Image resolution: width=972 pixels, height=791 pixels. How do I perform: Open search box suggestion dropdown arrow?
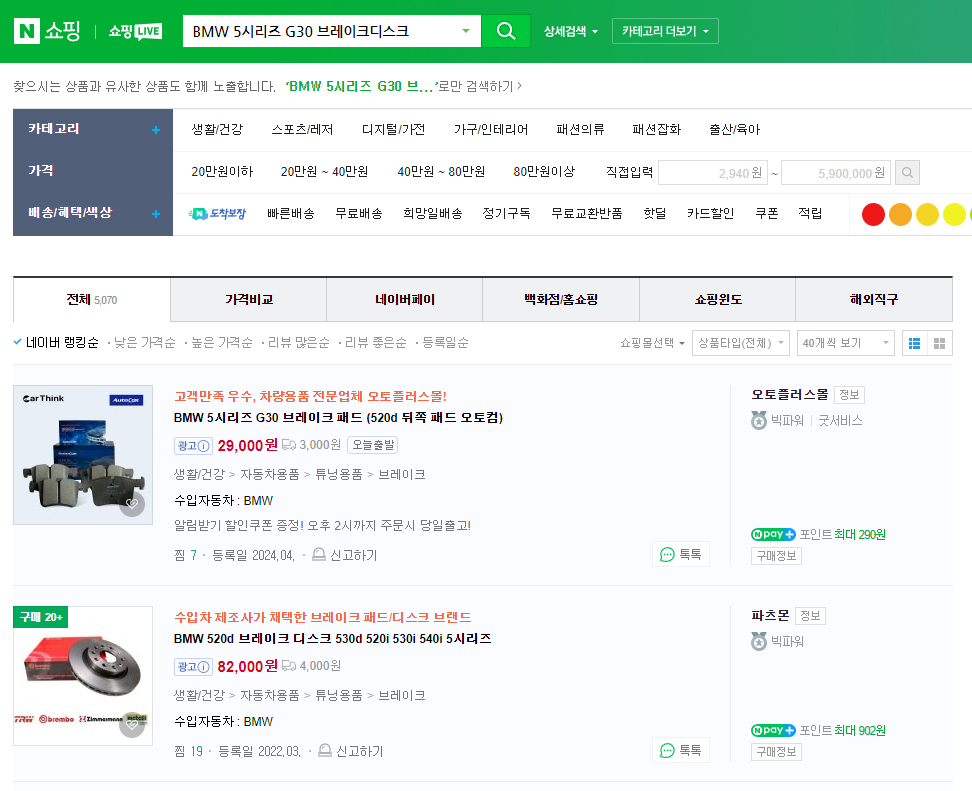[x=466, y=31]
